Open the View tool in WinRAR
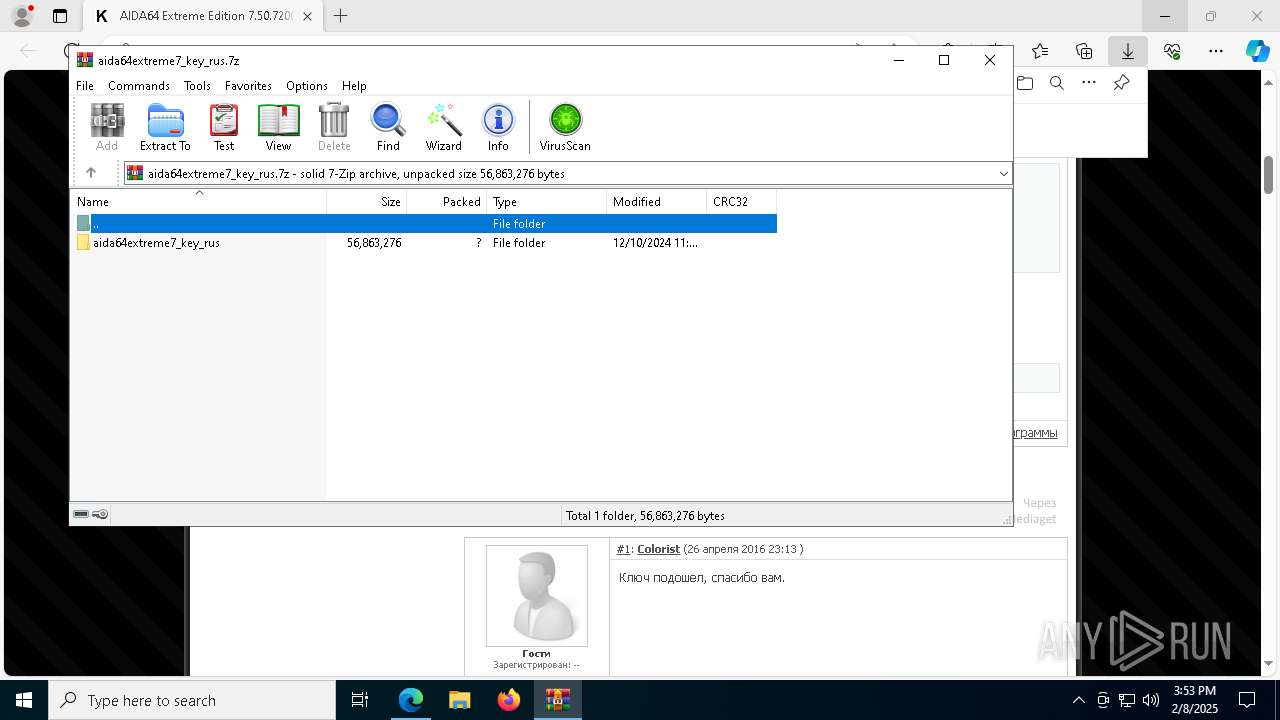1280x720 pixels. pos(278,127)
